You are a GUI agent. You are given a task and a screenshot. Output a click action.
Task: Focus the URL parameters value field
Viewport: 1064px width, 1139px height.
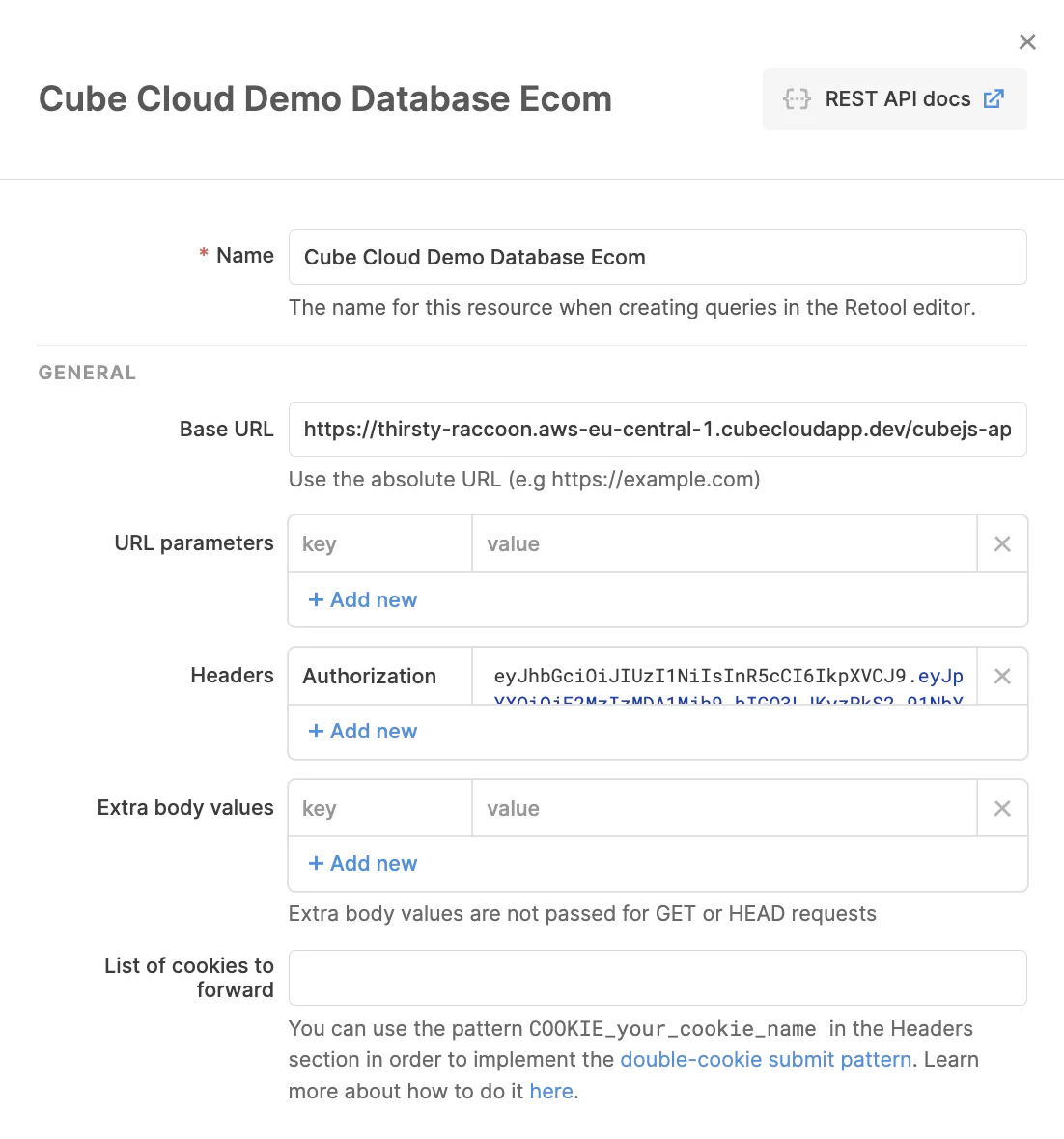(724, 544)
